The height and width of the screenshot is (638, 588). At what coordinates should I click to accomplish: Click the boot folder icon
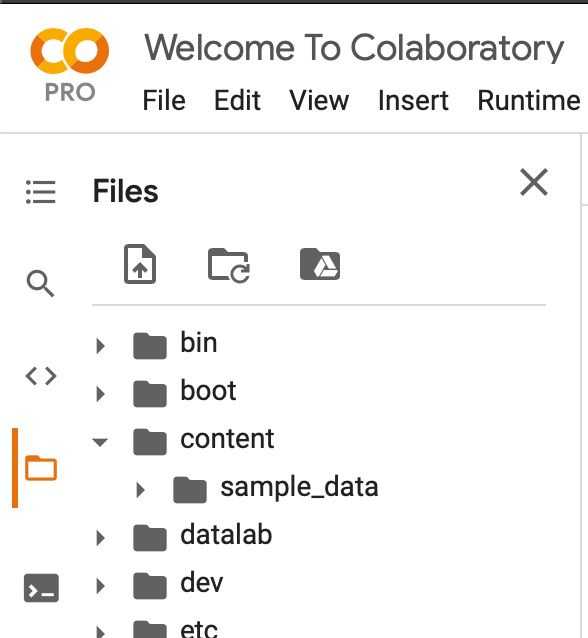coord(150,394)
